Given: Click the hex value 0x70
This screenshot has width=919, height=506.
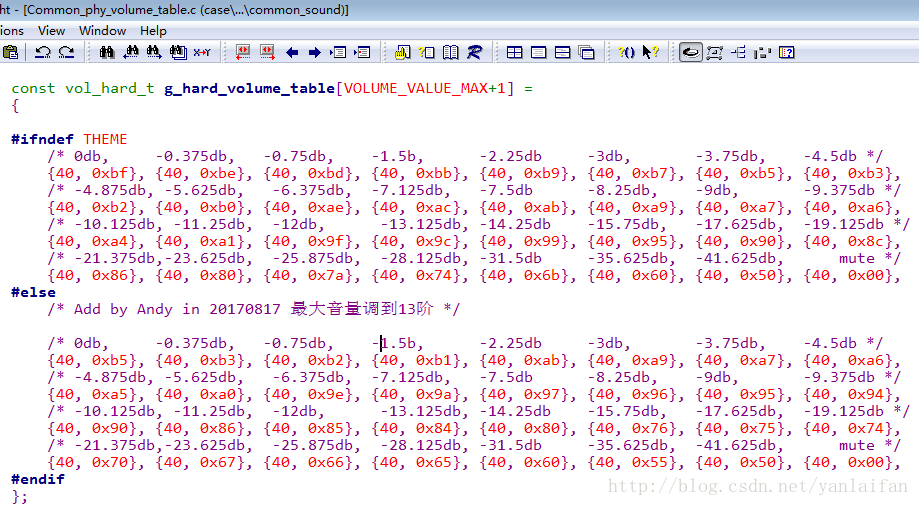Looking at the screenshot, I should (110, 463).
